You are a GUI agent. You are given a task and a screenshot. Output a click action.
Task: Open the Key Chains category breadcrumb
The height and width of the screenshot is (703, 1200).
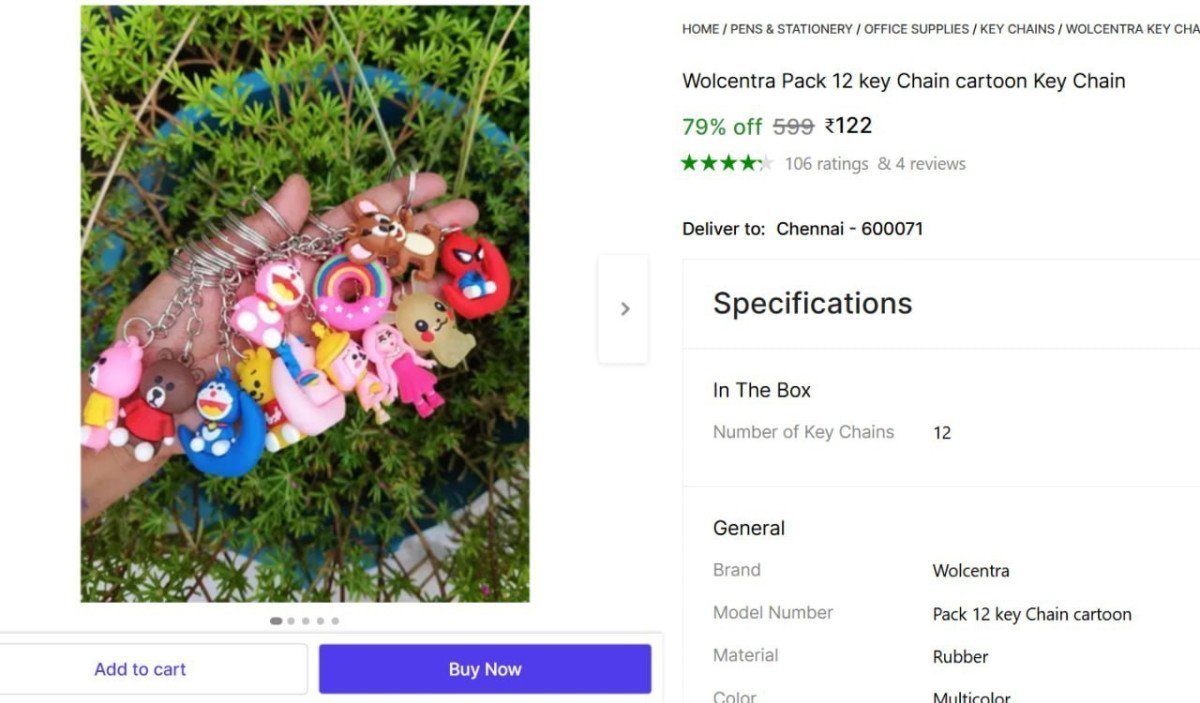pos(1016,29)
